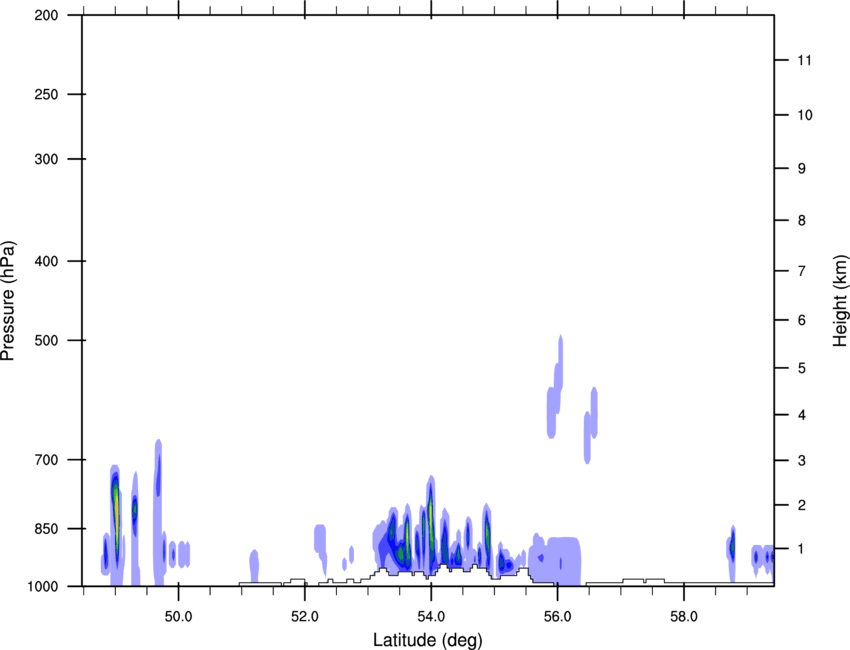
Task: Pick the 9 km height label
Action: coord(801,169)
